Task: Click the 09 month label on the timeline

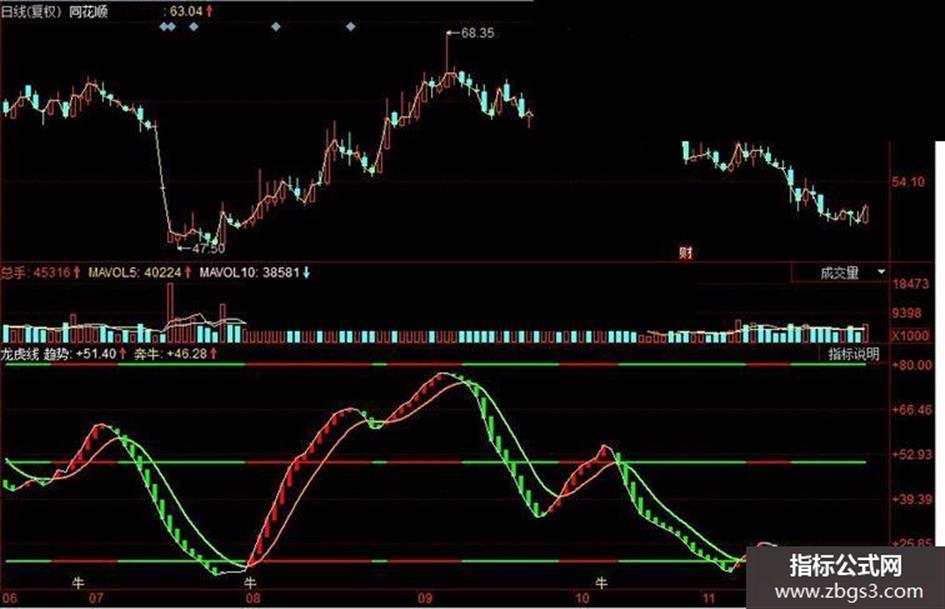Action: [x=425, y=598]
